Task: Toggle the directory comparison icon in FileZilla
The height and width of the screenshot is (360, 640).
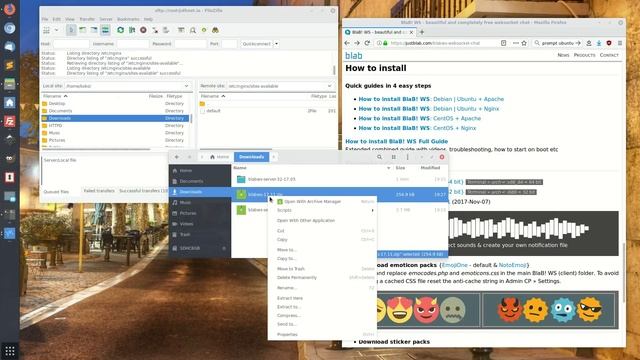Action: coord(193,30)
